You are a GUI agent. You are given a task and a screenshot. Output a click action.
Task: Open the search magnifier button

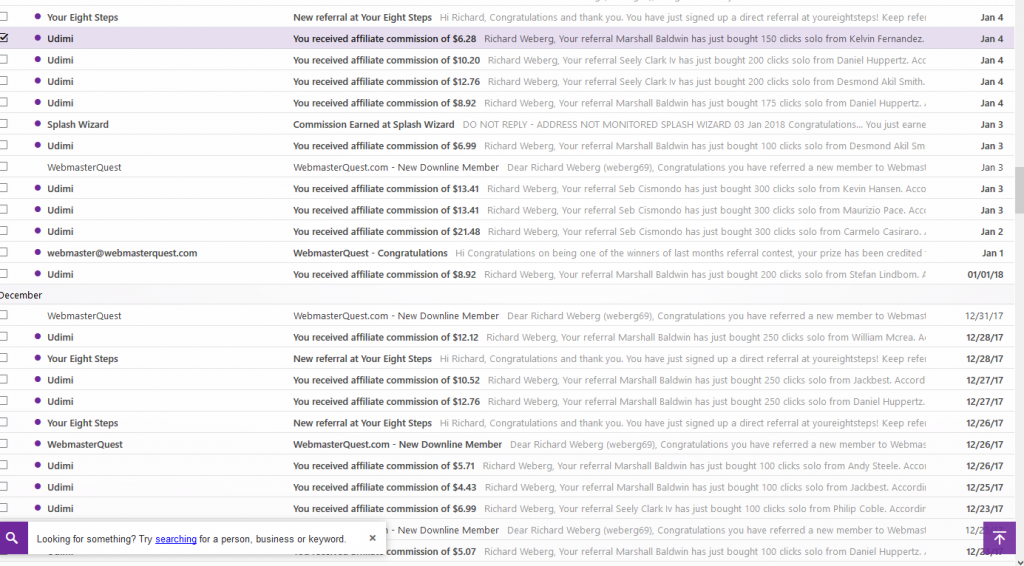pyautogui.click(x=12, y=538)
